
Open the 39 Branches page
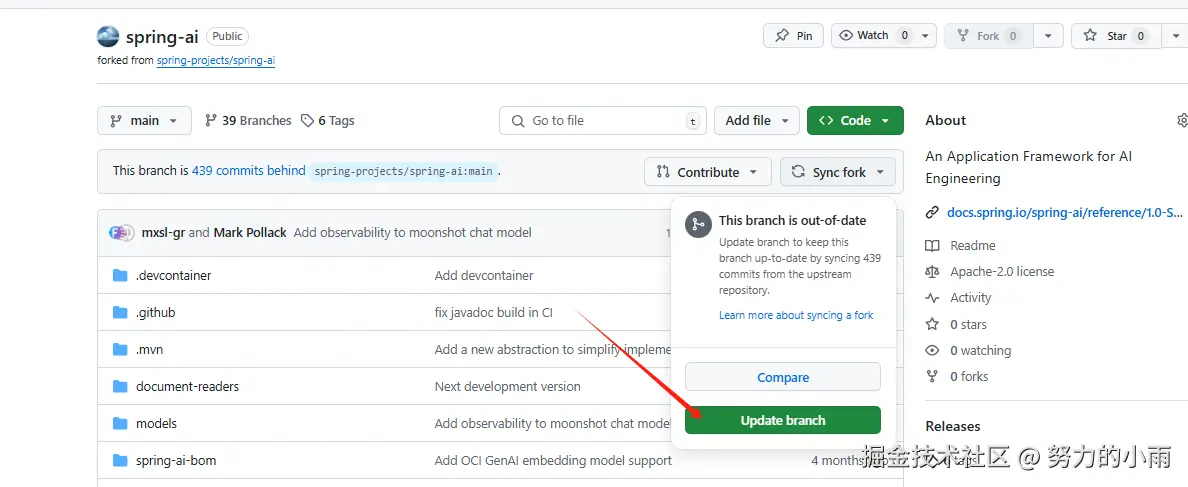click(x=248, y=121)
